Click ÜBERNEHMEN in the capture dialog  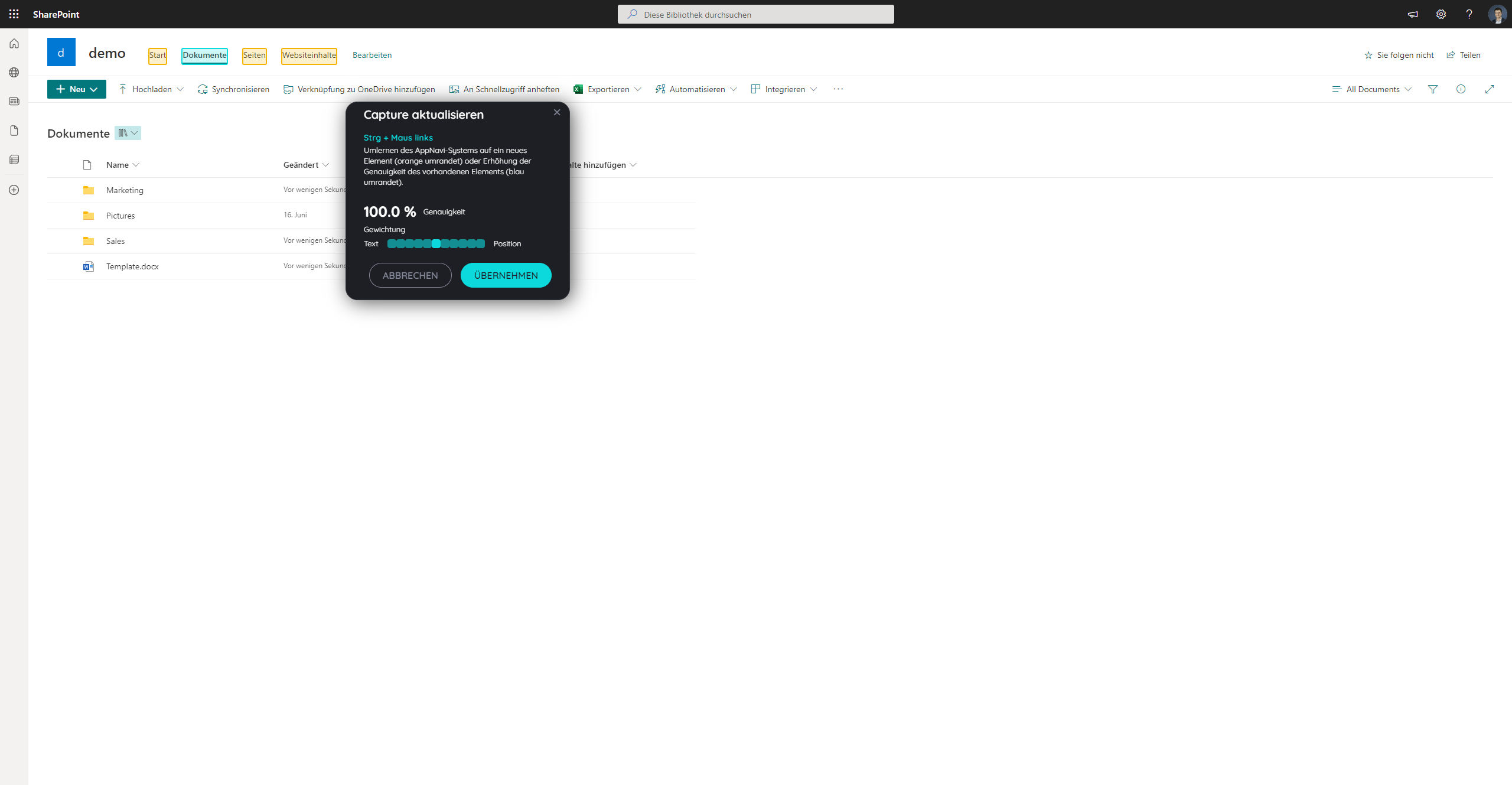pos(506,275)
